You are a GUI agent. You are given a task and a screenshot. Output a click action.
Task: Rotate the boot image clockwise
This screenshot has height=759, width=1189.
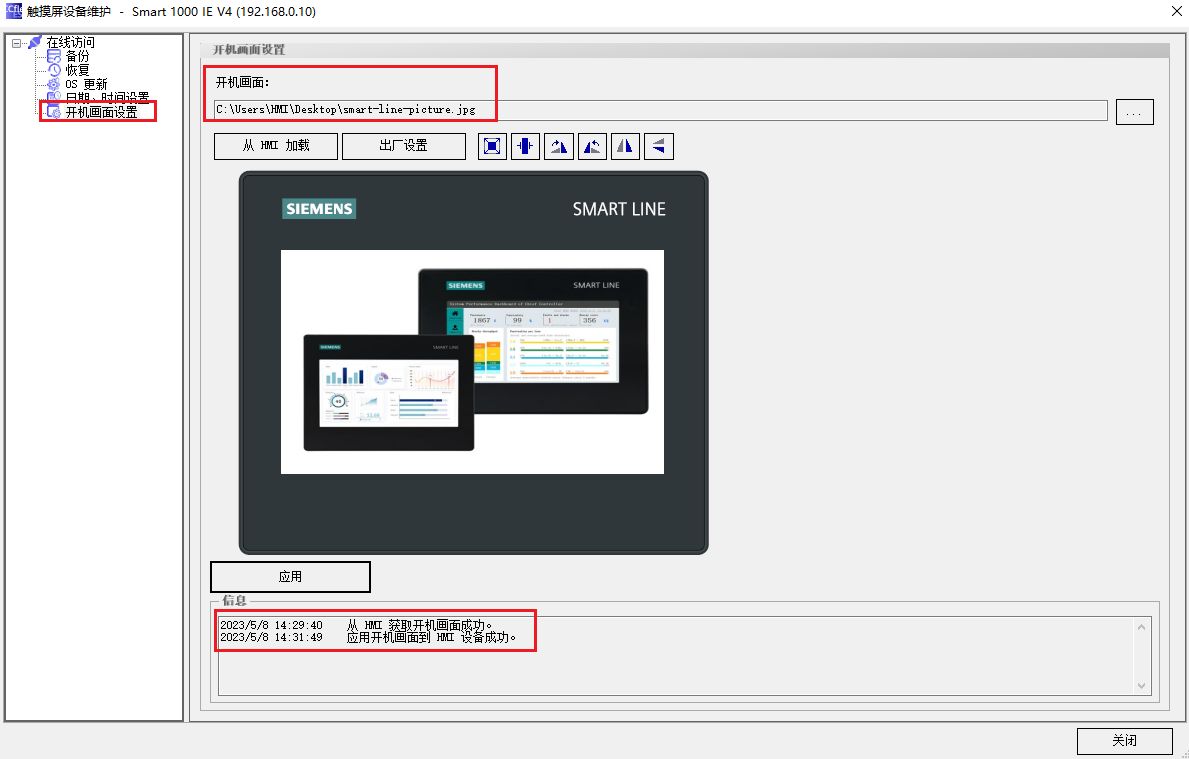[559, 146]
